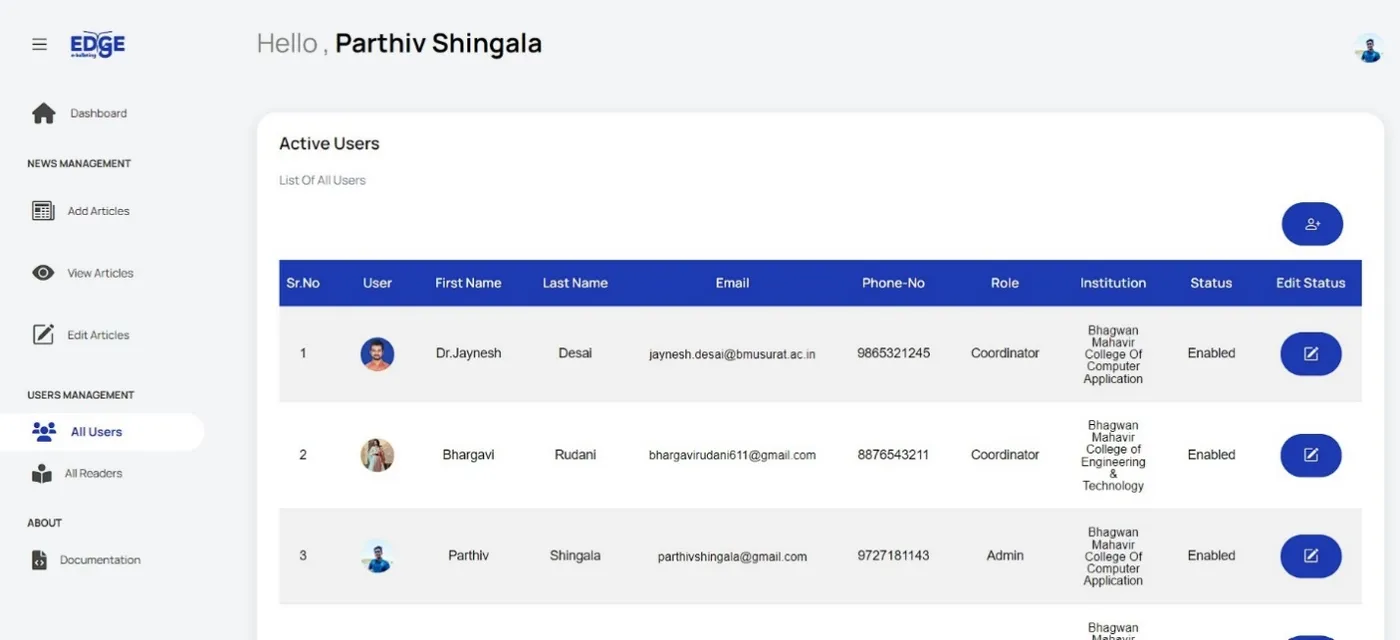
Task: Open Dashboard from sidebar
Action: (x=98, y=113)
